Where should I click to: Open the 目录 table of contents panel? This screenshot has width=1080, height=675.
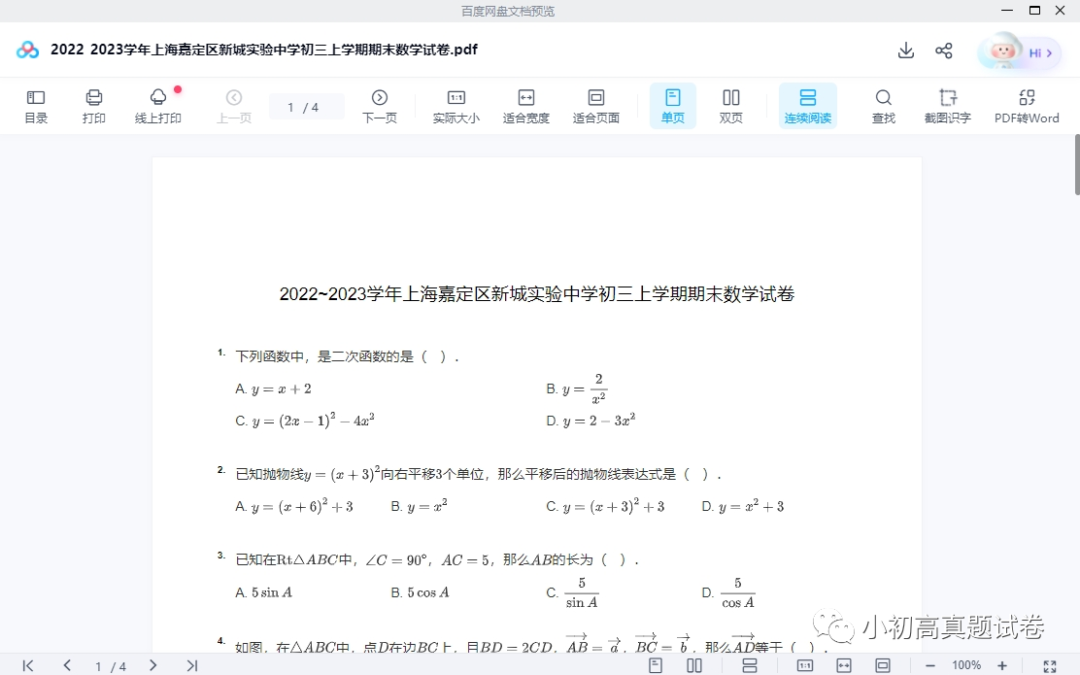point(36,106)
